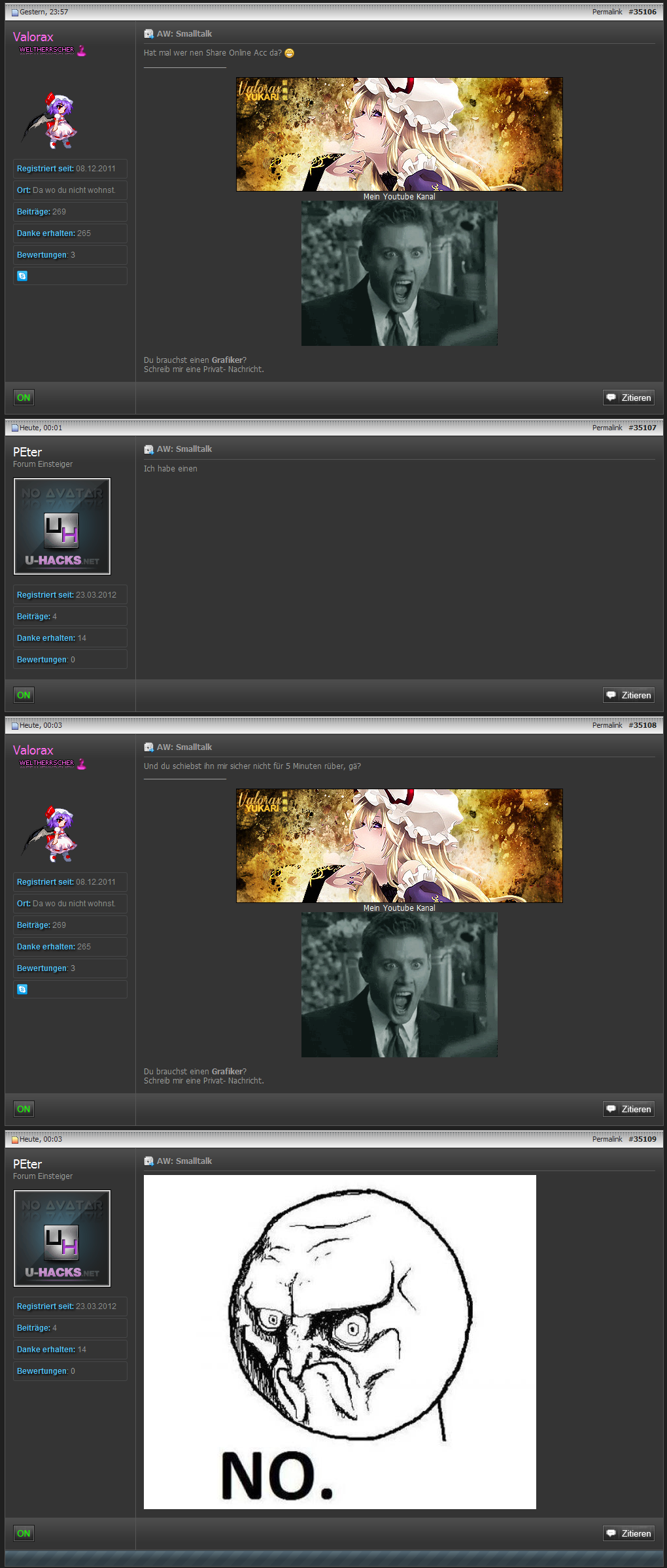The width and height of the screenshot is (667, 1568).
Task: Click PEter's U-Hacks avatar in post #35109
Action: point(62,1238)
